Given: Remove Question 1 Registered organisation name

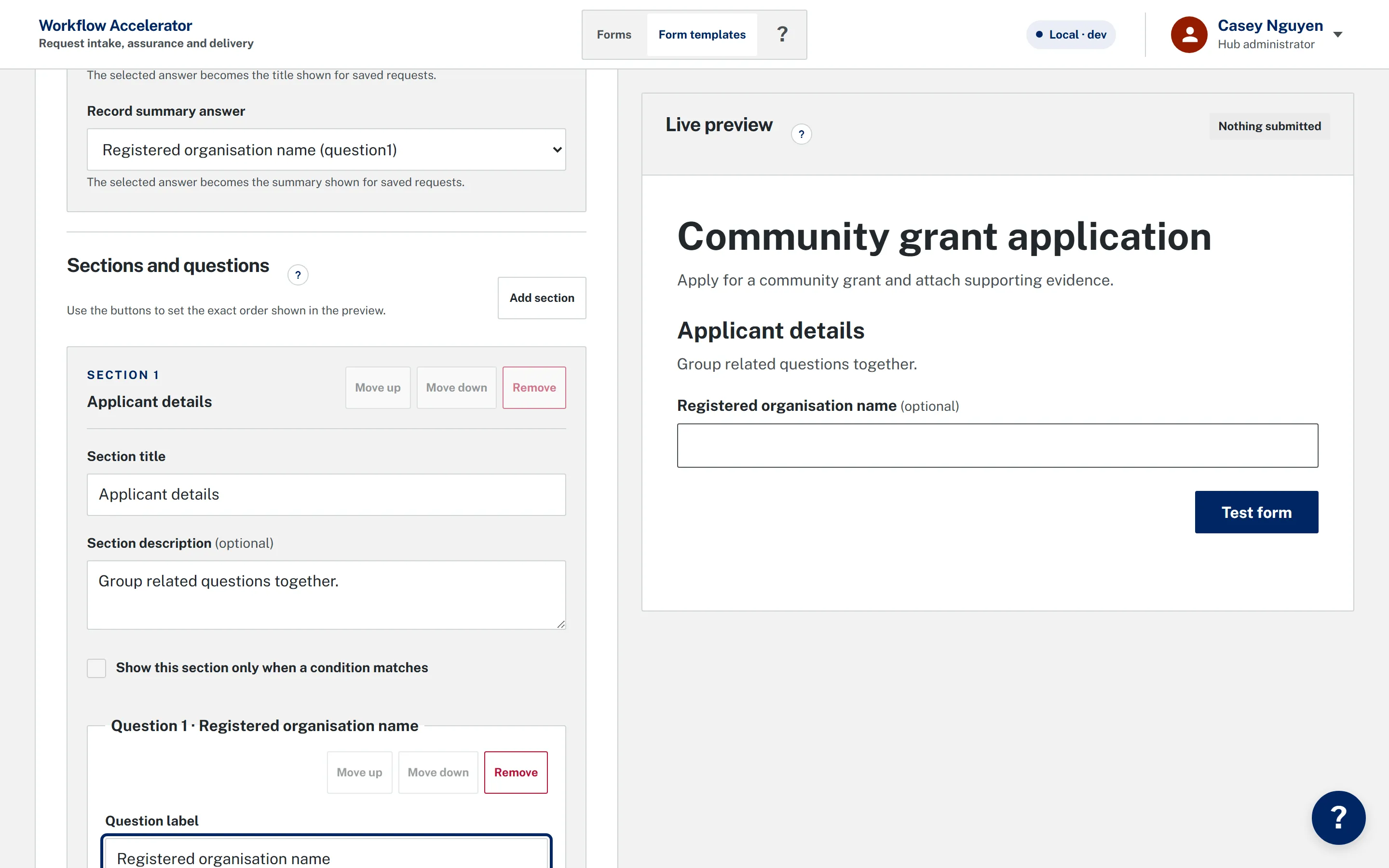Looking at the screenshot, I should click(516, 772).
